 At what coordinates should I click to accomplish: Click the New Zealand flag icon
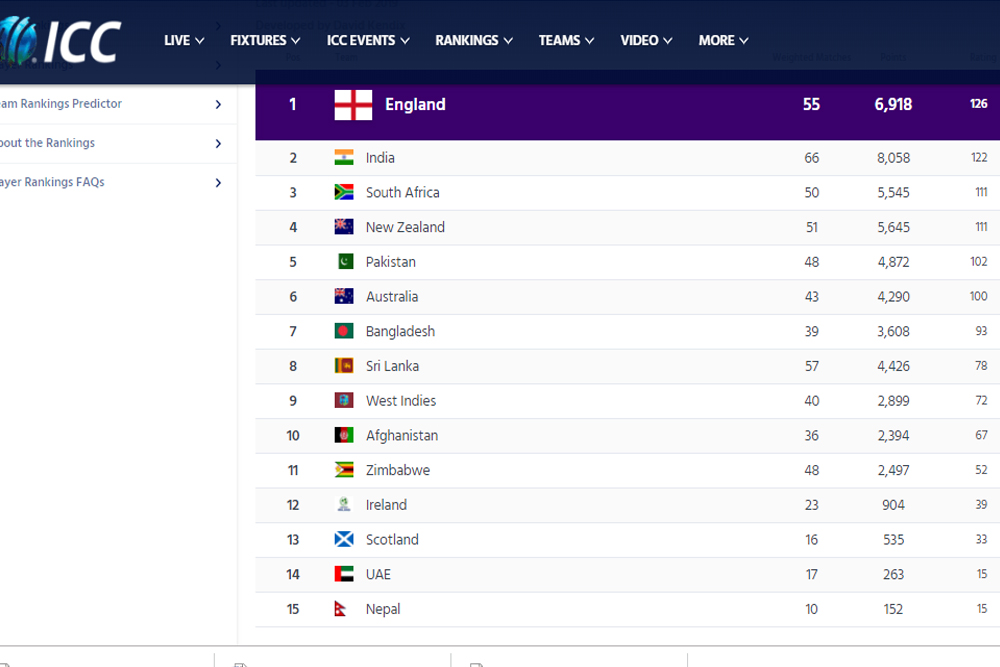(344, 226)
